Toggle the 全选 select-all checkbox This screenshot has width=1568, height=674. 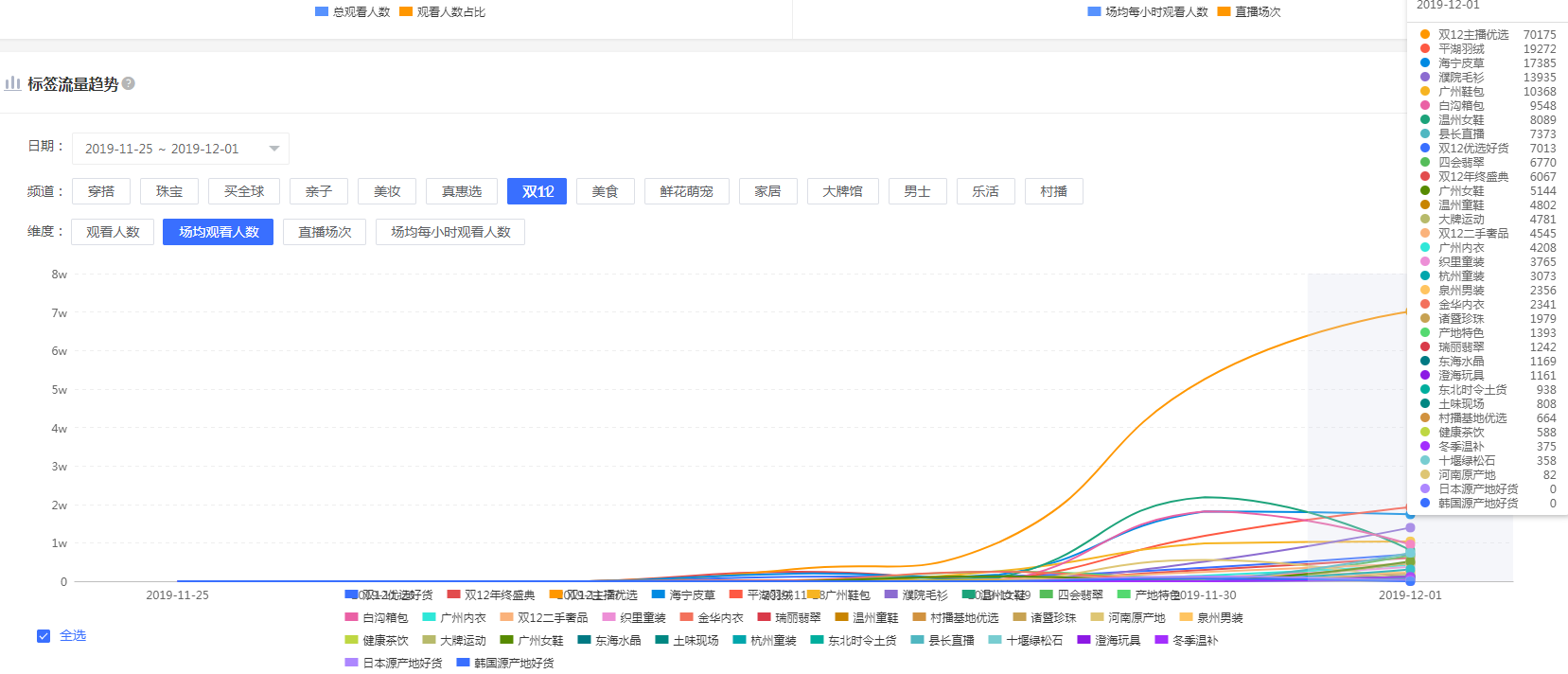coord(44,636)
